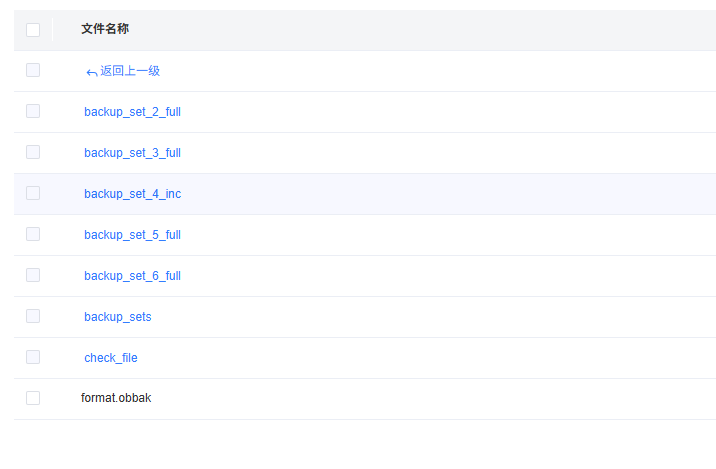Check the box beside 返回上一级 row
Viewport: 716px width, 469px height.
(x=33, y=70)
